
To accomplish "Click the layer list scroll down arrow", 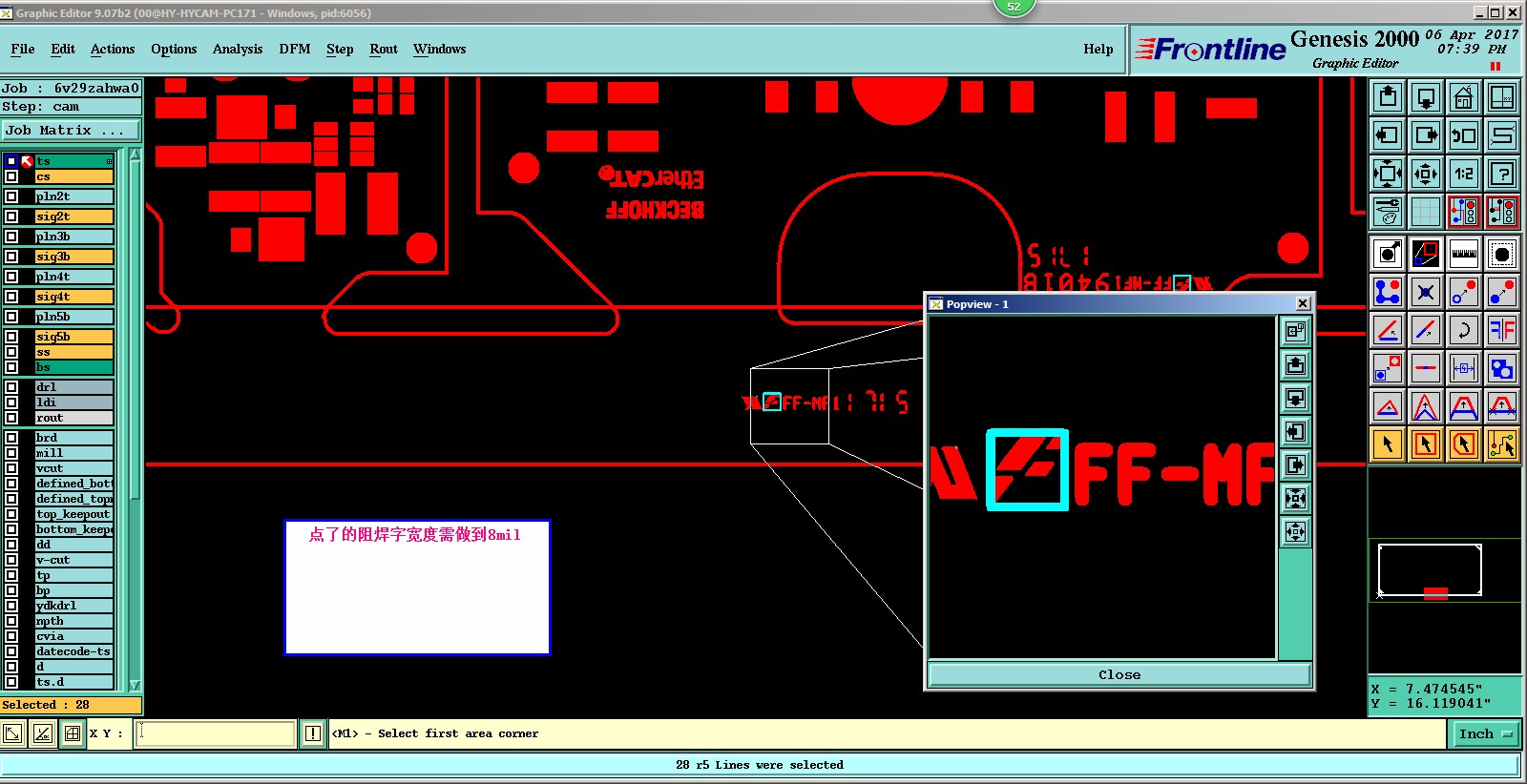I will coord(135,685).
